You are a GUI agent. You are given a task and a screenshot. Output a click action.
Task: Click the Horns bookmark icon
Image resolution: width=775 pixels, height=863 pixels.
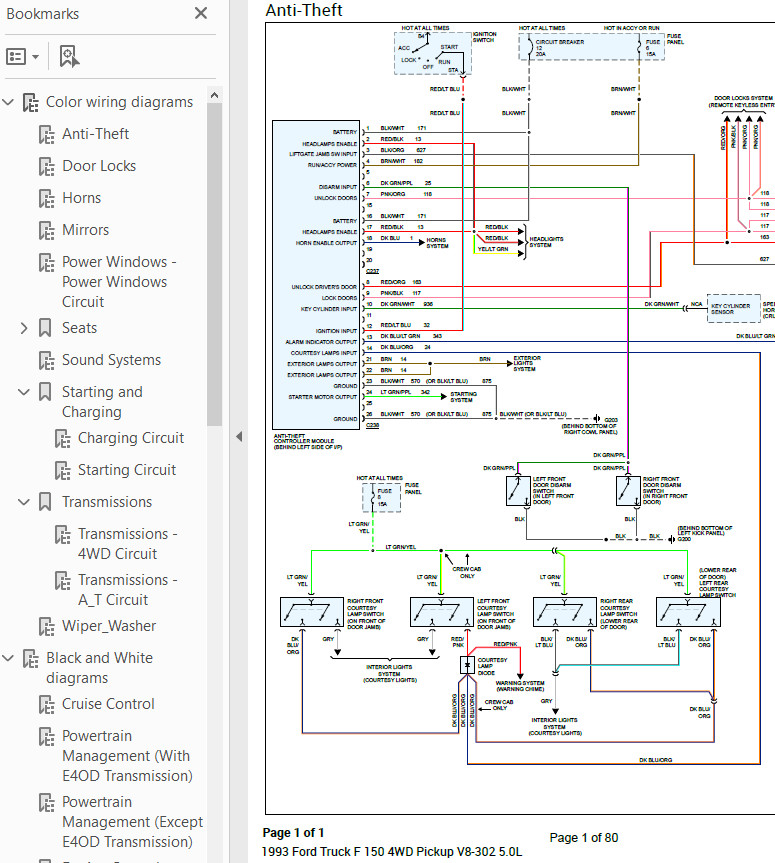(x=47, y=198)
